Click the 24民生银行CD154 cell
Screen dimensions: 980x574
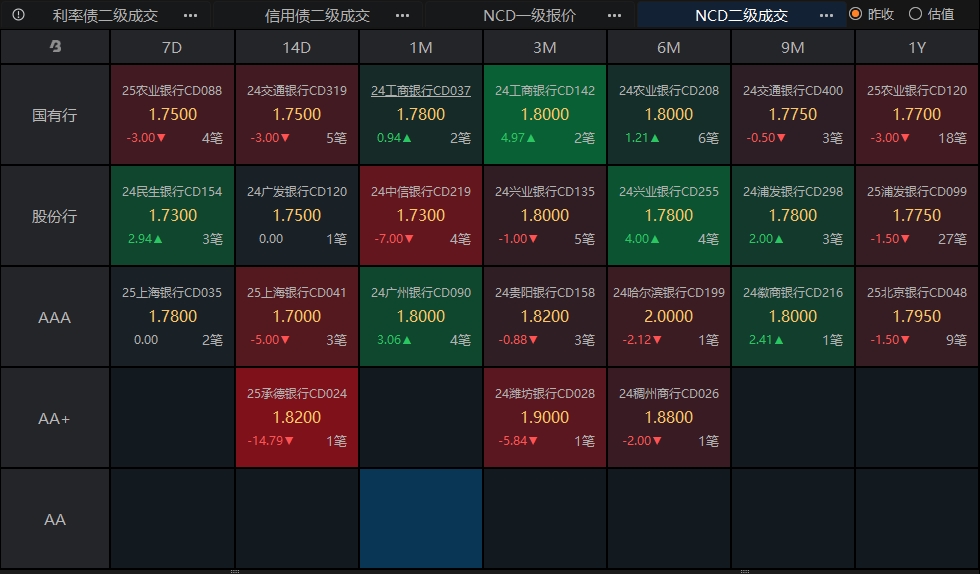tap(172, 216)
